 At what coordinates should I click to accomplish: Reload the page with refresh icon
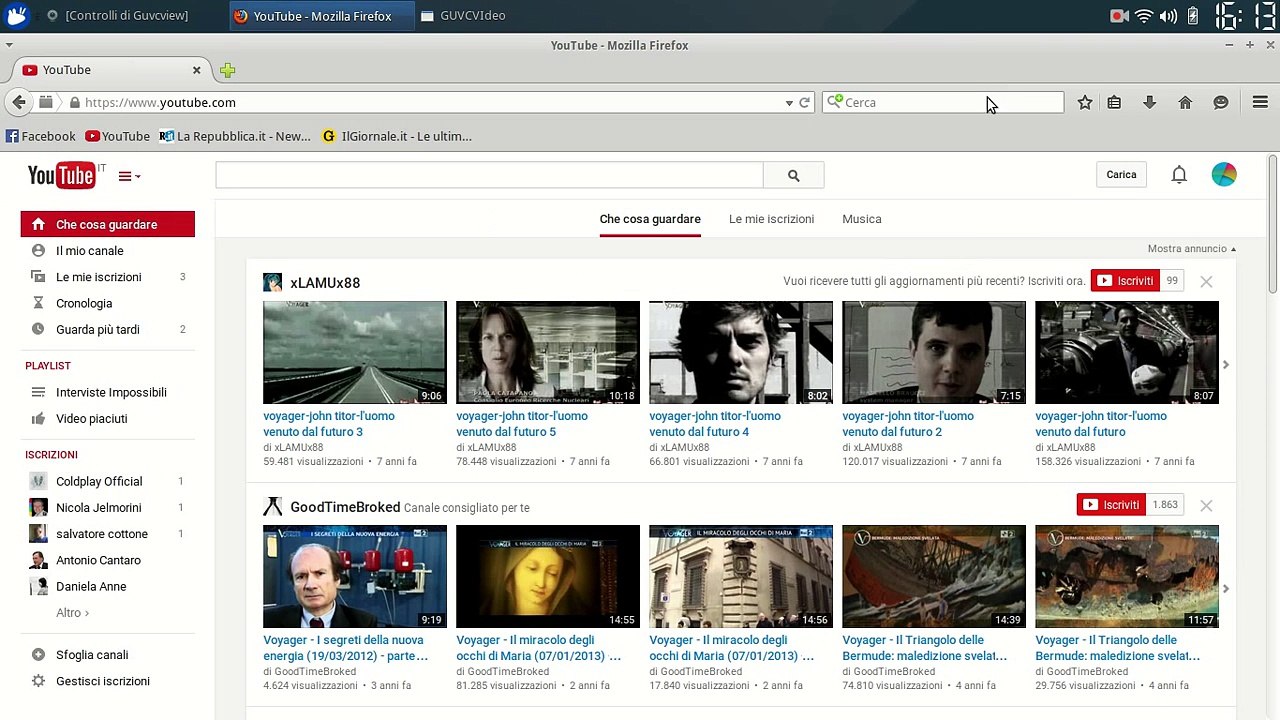click(x=804, y=102)
